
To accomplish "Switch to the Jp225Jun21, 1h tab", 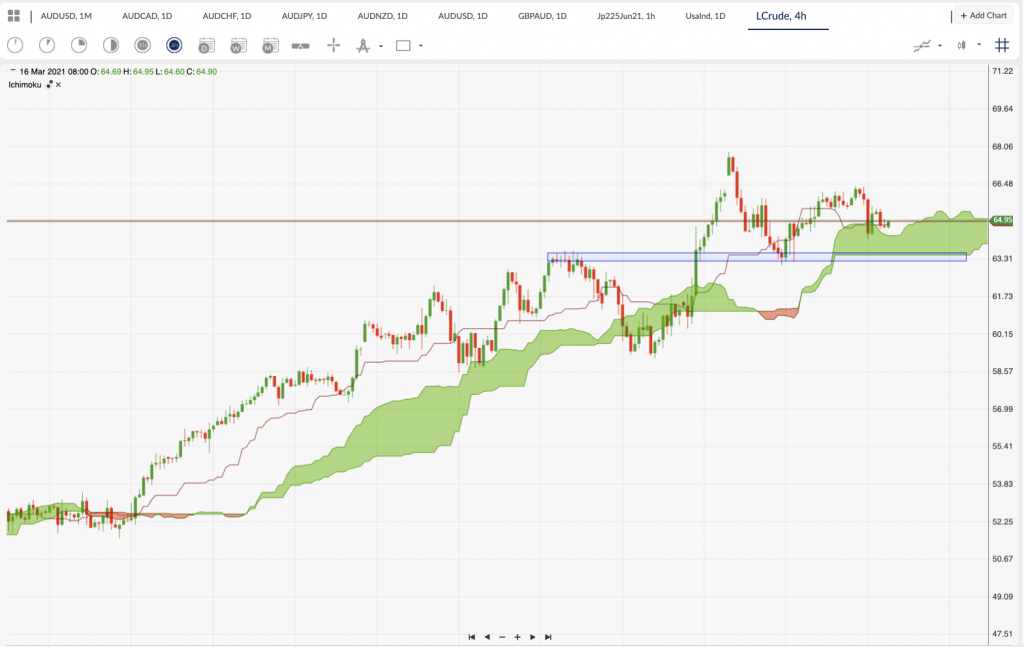I will coord(626,16).
